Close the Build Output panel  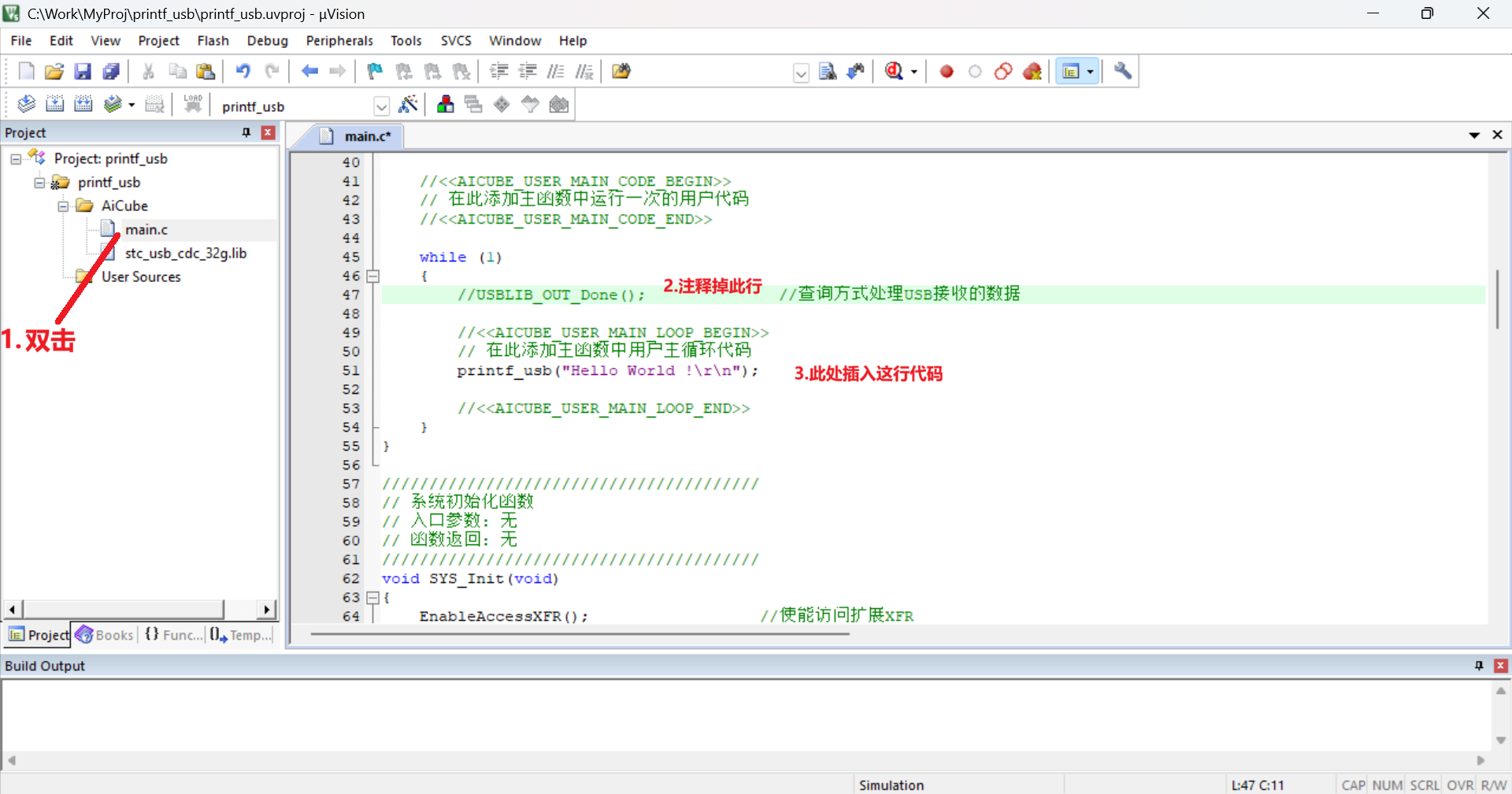[1501, 666]
